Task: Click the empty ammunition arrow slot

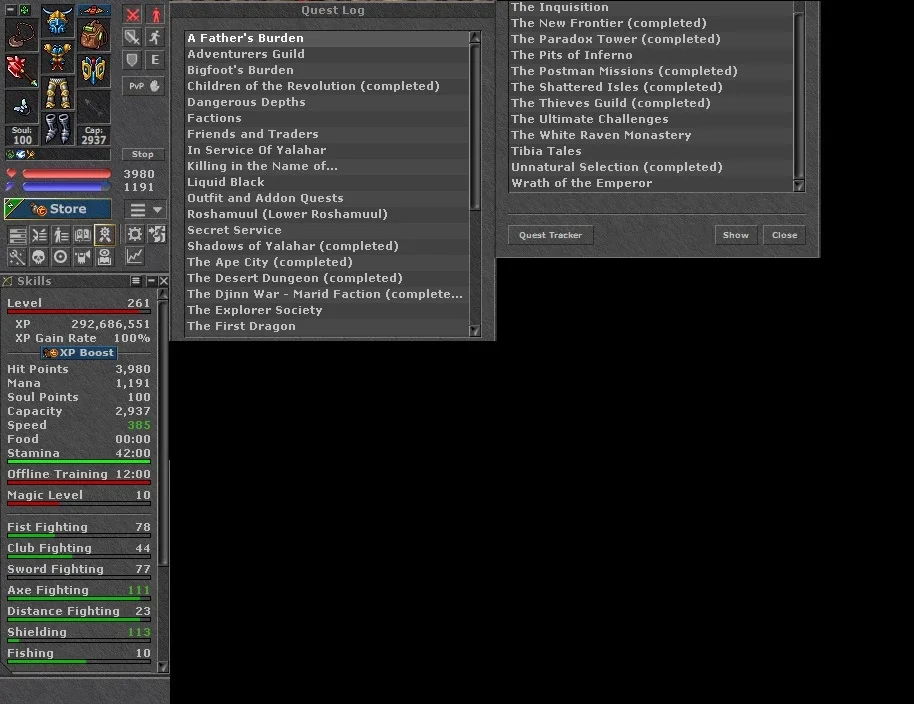Action: pos(93,107)
